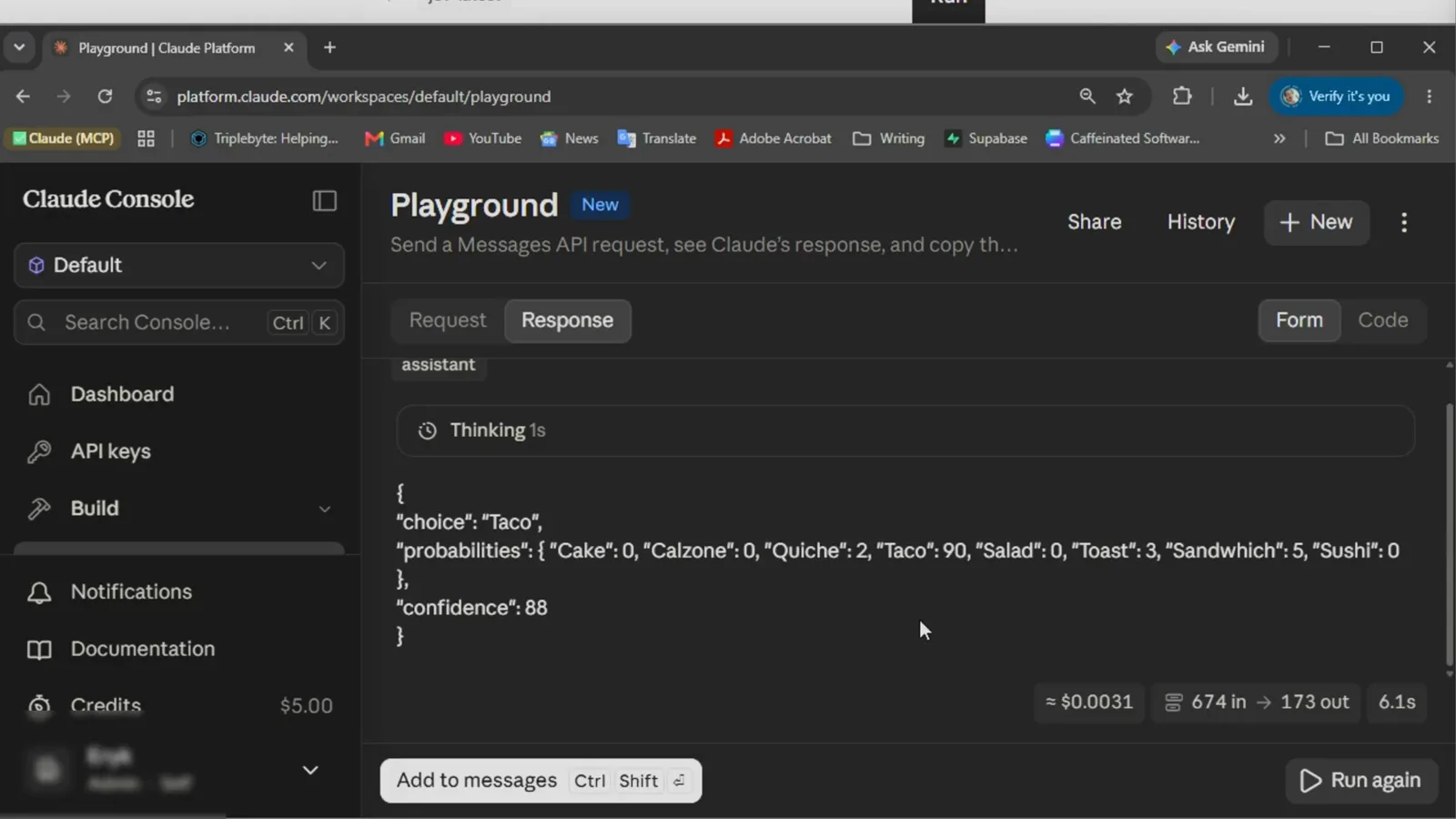Open All Bookmarks folder
Screen dimensions: 1456x819
point(1382,138)
